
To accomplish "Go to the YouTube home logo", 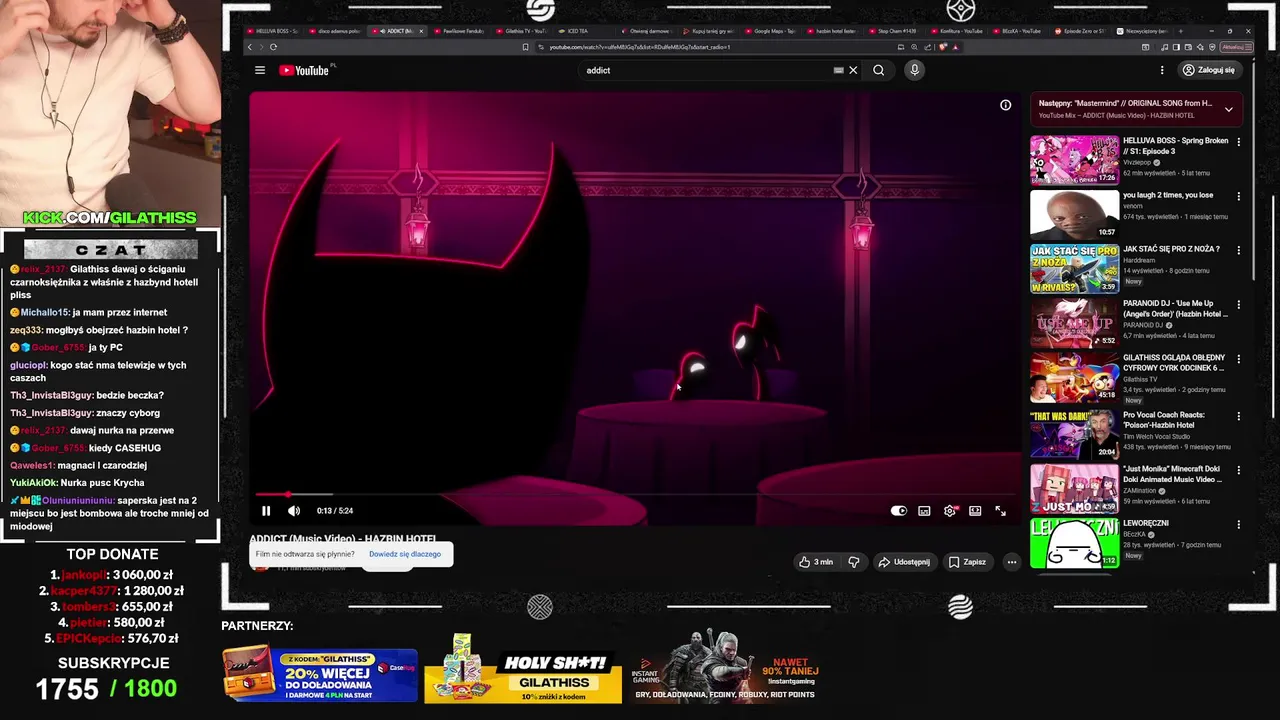I will 305,70.
